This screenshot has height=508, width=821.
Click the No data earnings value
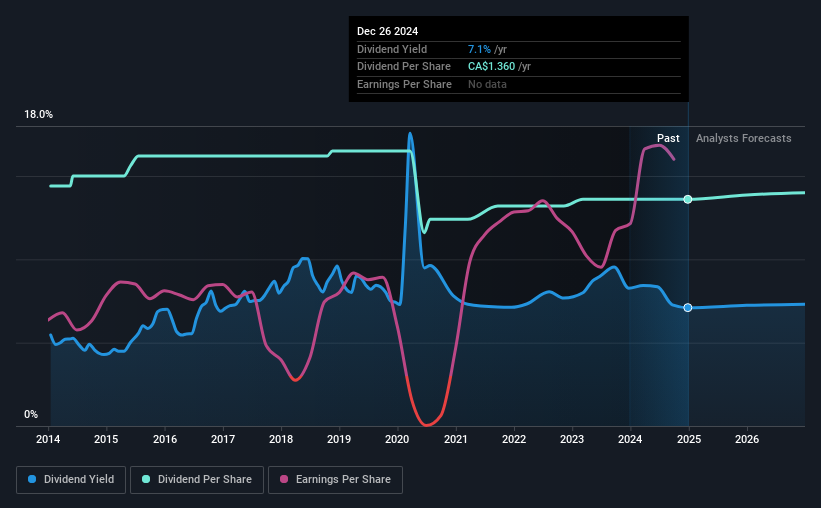487,84
